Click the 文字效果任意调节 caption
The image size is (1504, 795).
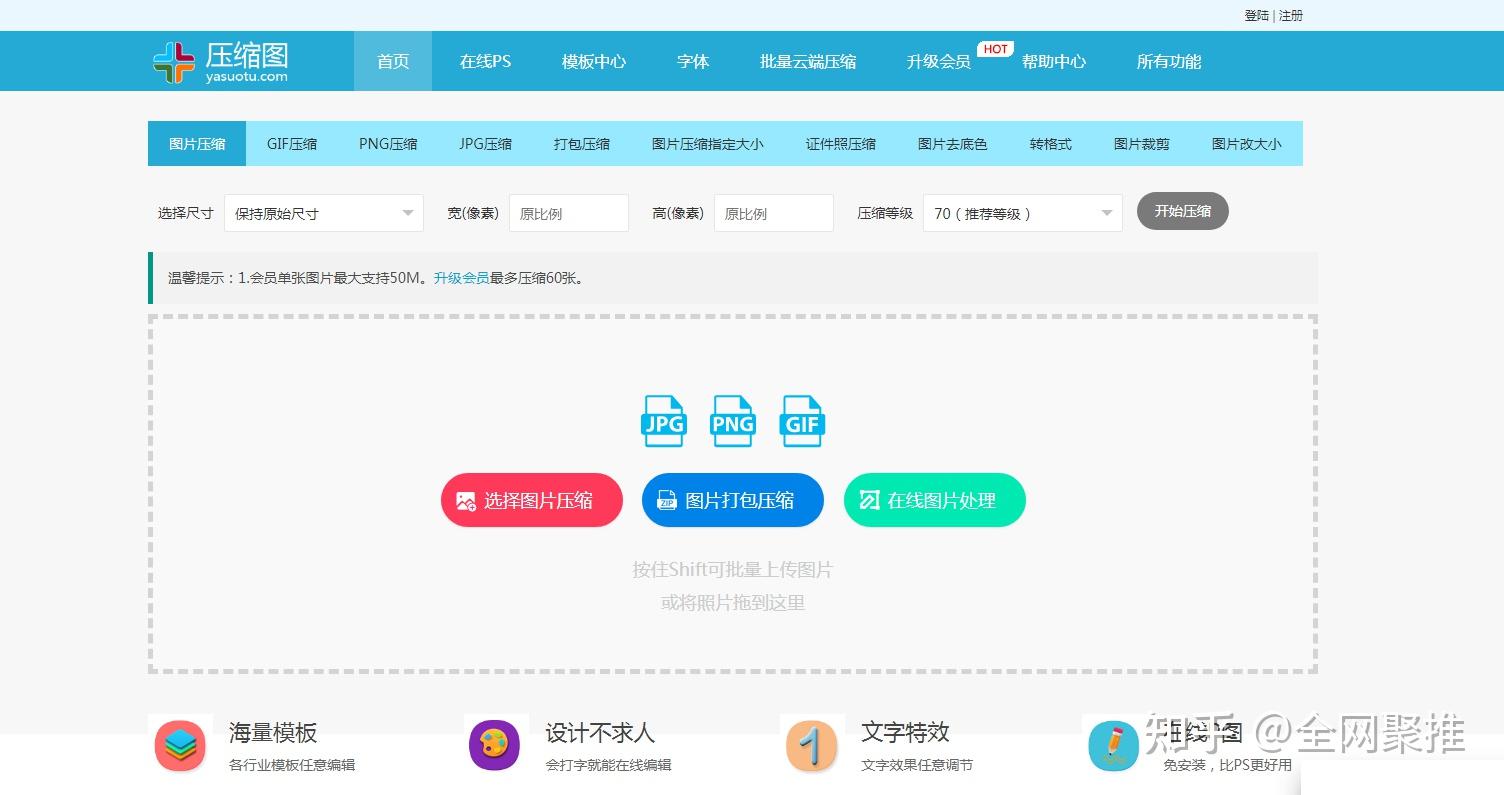click(917, 765)
